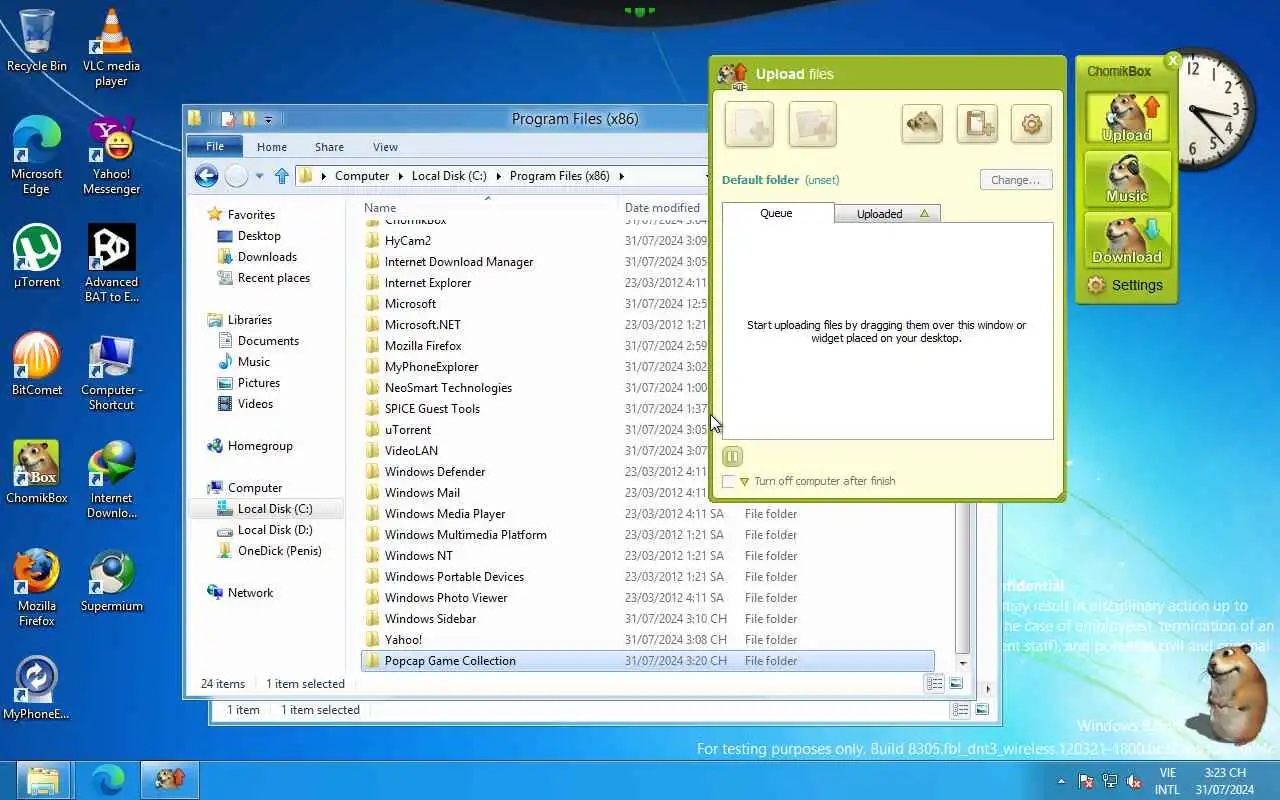The height and width of the screenshot is (800, 1280).
Task: Select Music library in navigation pane
Action: click(253, 362)
